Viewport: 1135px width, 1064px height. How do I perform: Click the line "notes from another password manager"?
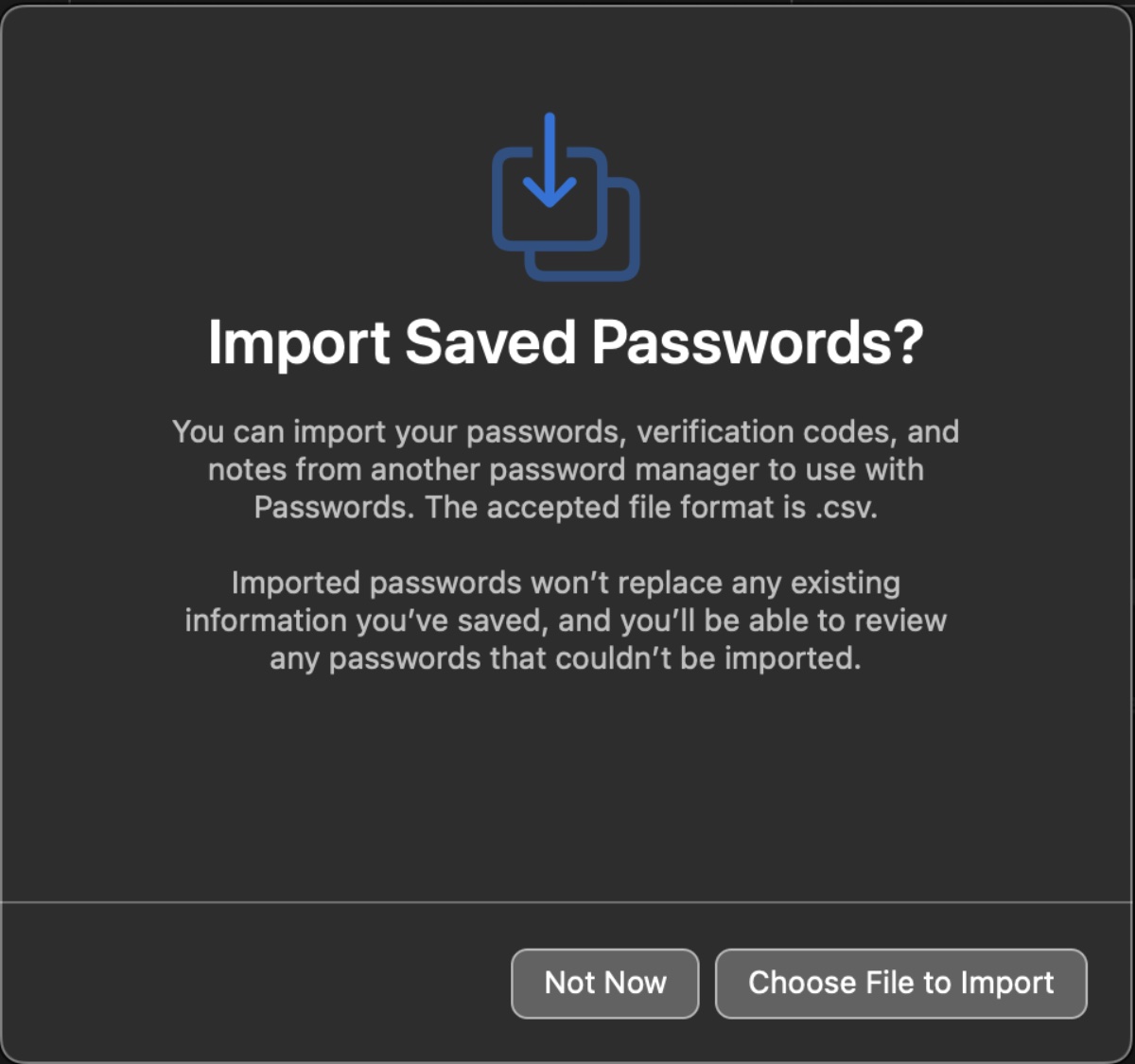pyautogui.click(x=566, y=469)
